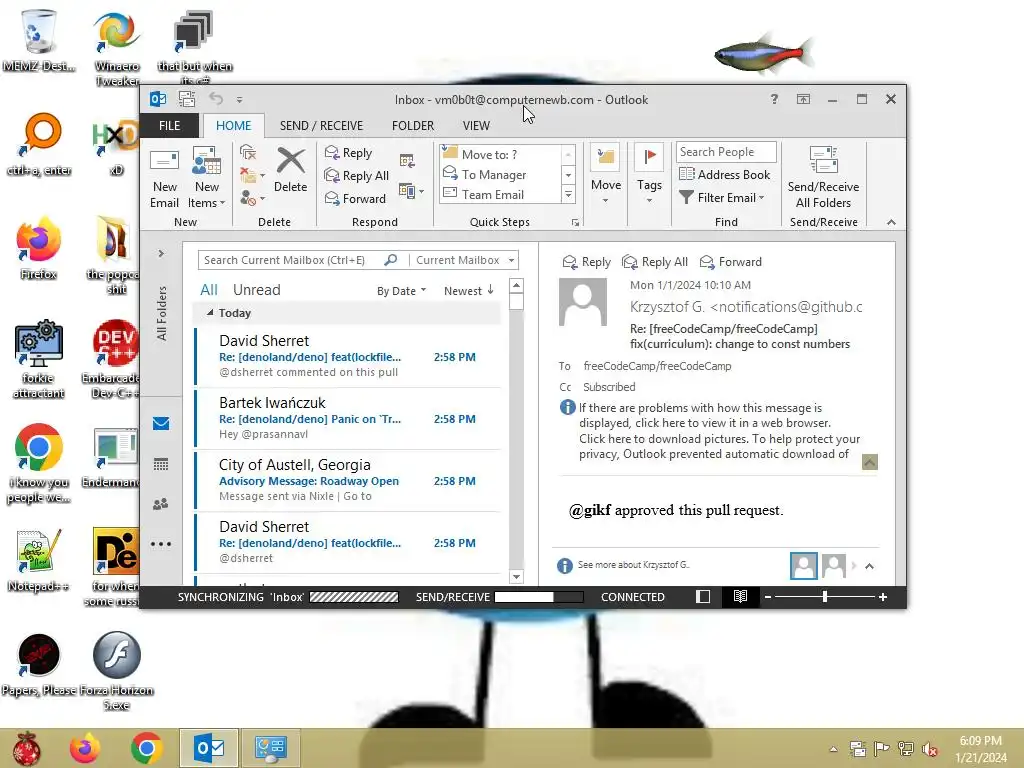Click the Undo quick access icon
Screen dimensions: 1024x768
216,99
